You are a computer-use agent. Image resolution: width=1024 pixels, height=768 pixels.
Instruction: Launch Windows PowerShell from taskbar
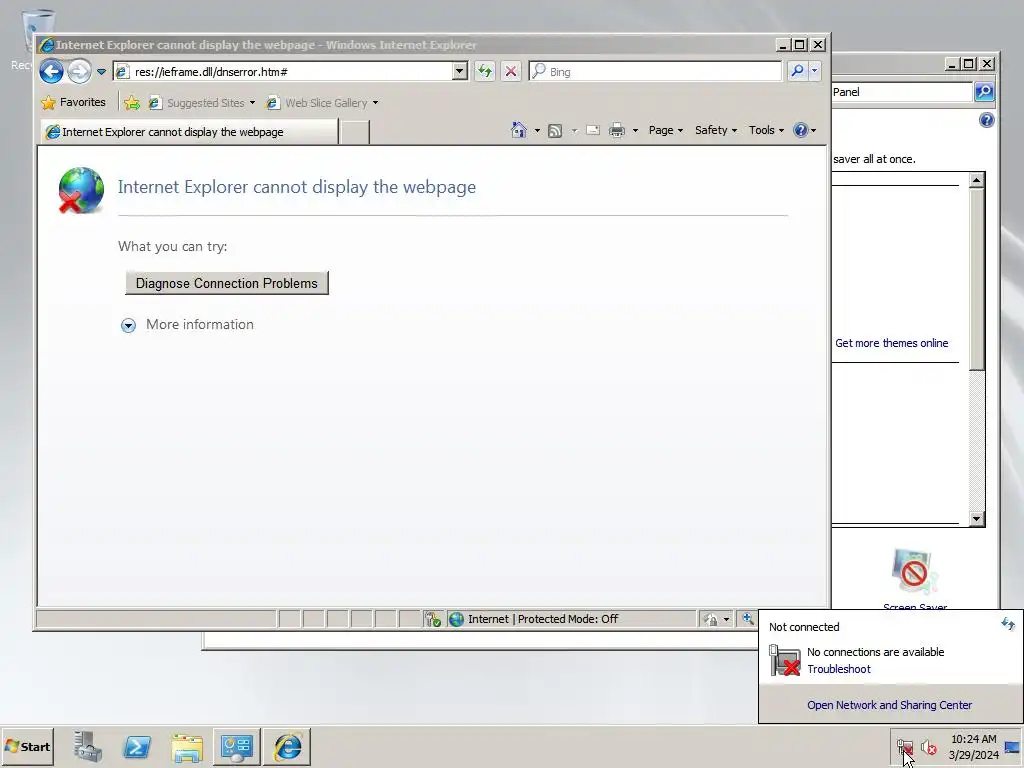point(137,746)
